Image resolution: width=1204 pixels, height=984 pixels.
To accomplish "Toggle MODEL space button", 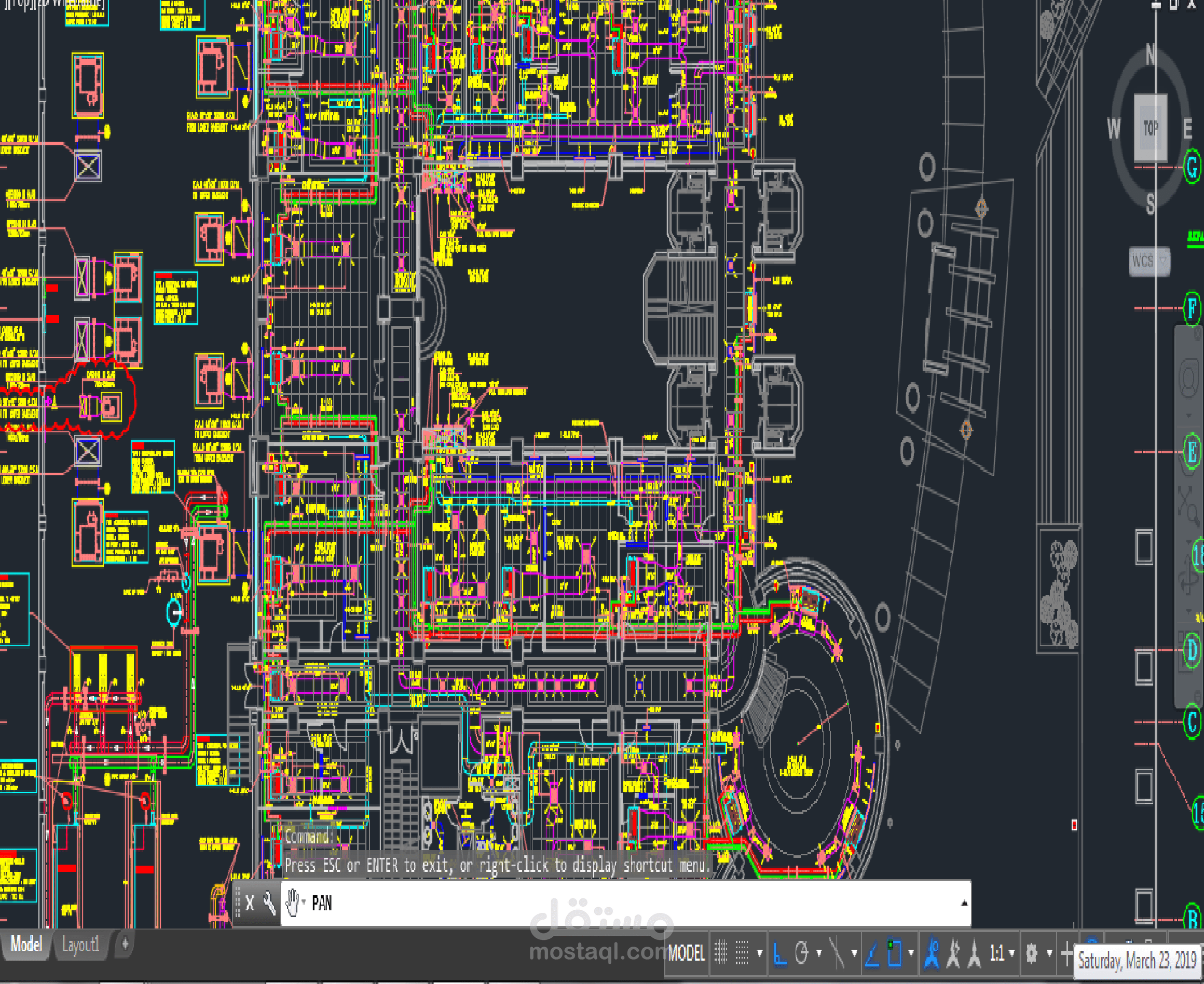I will [687, 952].
